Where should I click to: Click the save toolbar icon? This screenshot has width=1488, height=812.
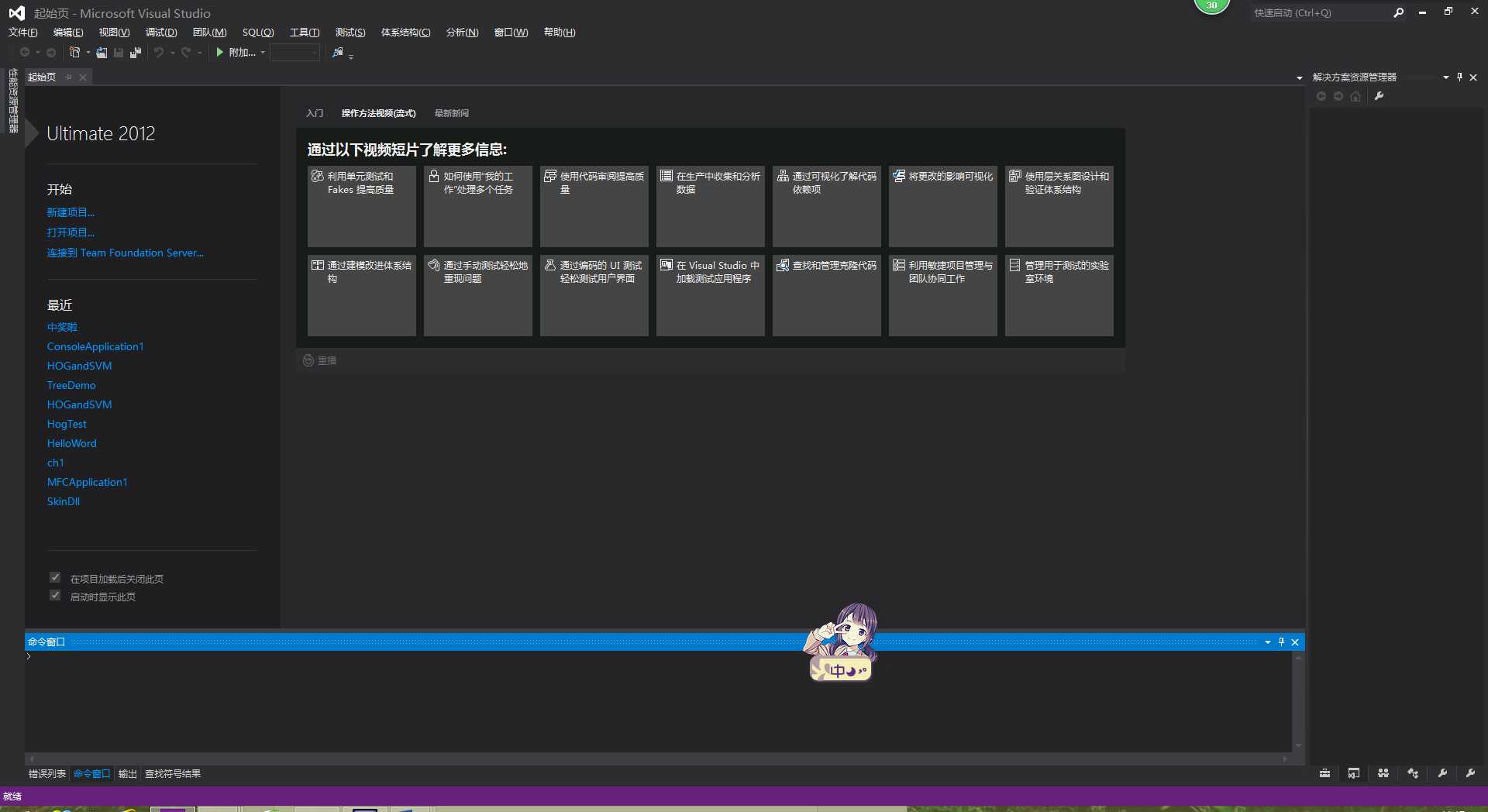(x=119, y=53)
